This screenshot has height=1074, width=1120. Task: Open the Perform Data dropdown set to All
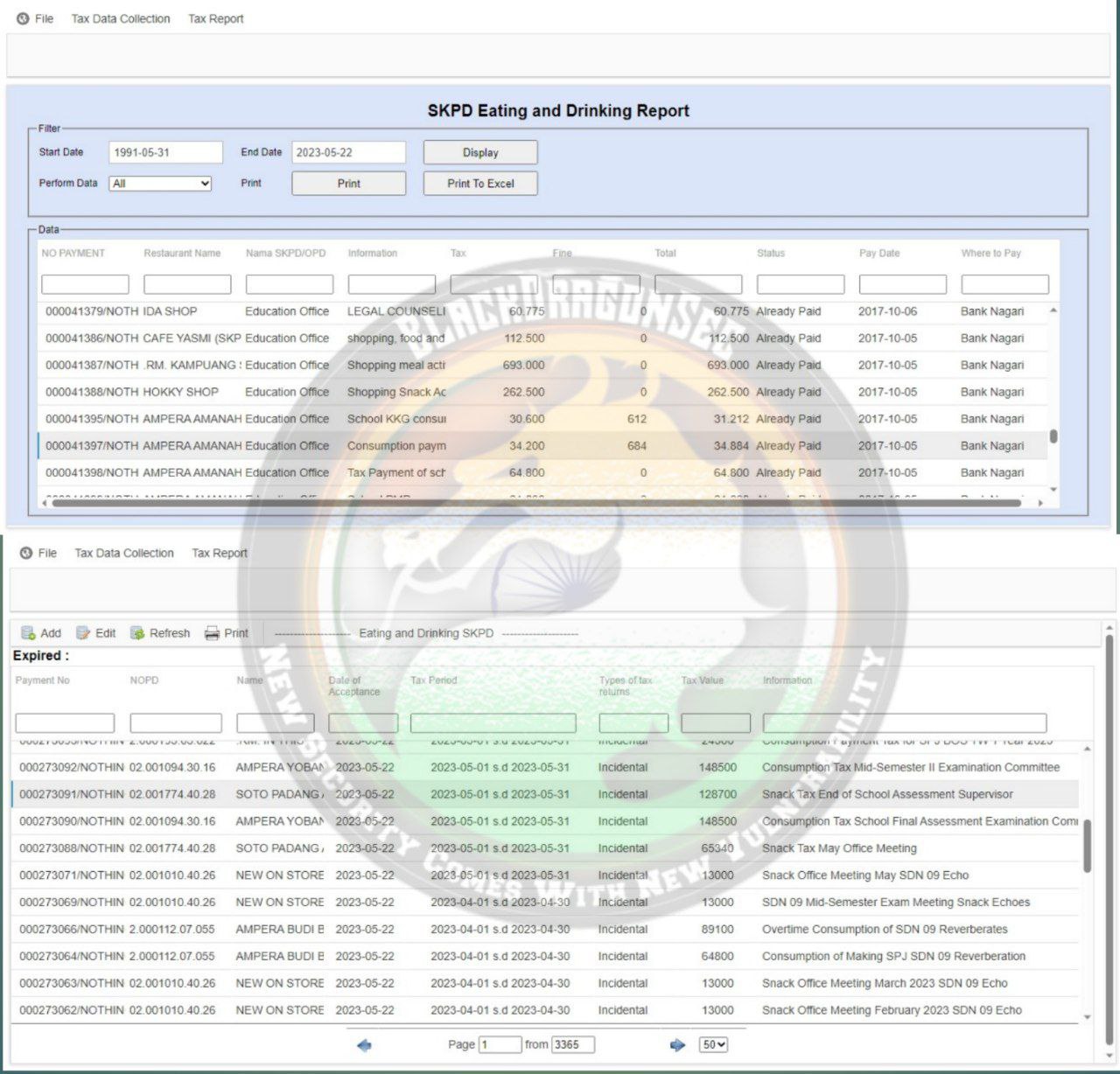click(x=160, y=184)
